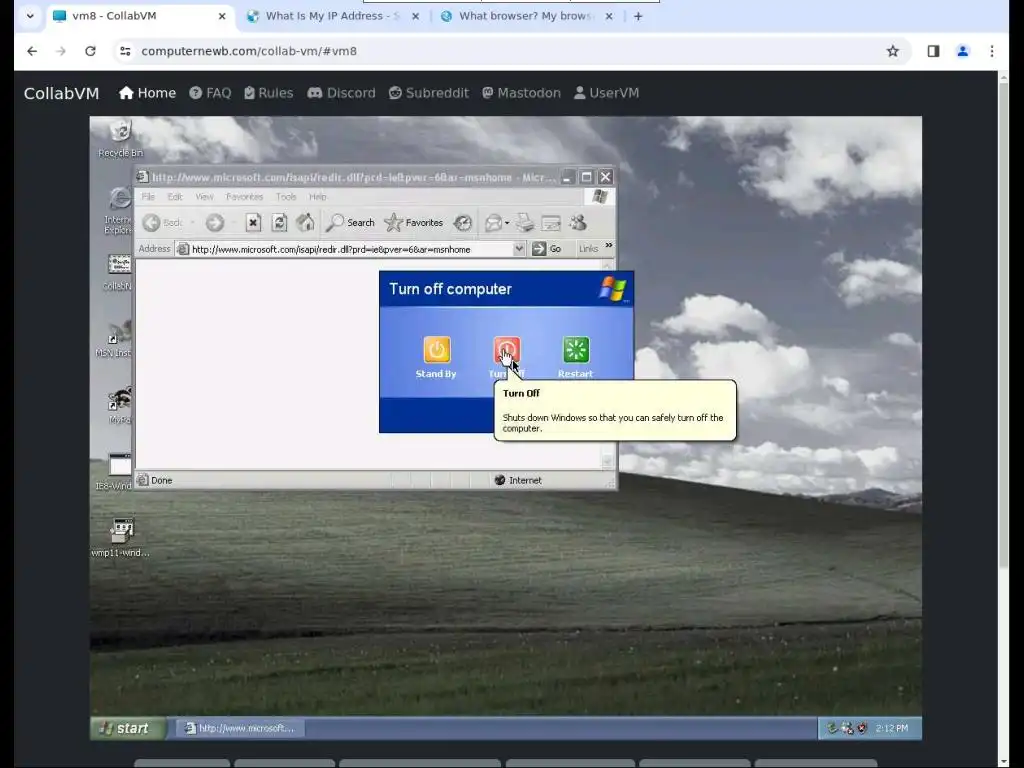The height and width of the screenshot is (768, 1024).
Task: Click the Done status bar text
Action: [x=161, y=480]
